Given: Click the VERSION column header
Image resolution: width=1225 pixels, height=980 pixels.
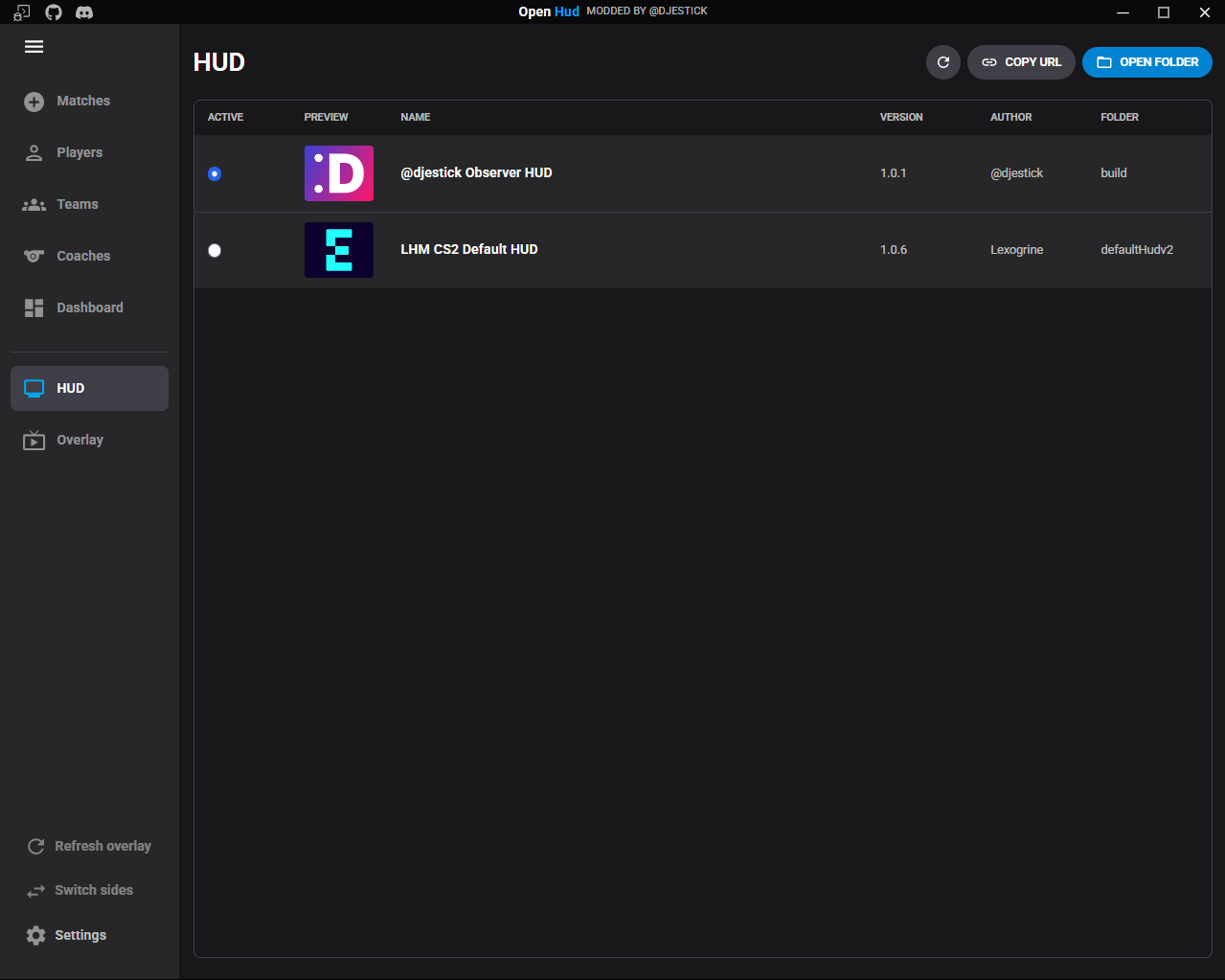Looking at the screenshot, I should coord(901,117).
